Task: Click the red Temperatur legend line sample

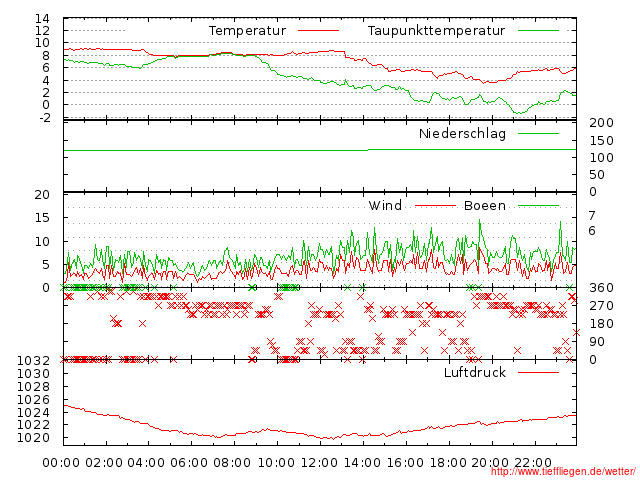Action: [x=318, y=31]
